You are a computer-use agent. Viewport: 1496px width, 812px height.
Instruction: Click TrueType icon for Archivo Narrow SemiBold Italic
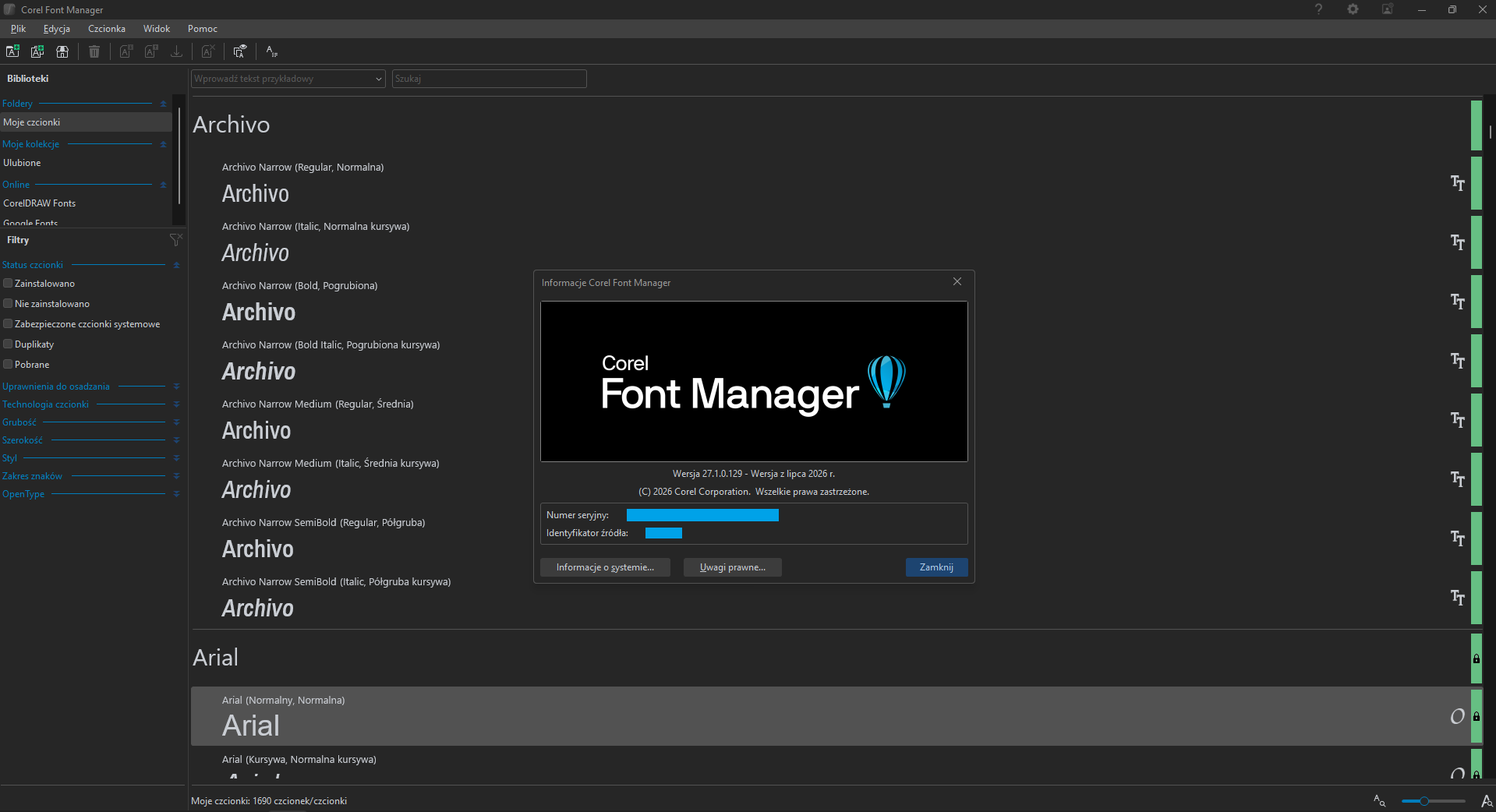coord(1457,598)
